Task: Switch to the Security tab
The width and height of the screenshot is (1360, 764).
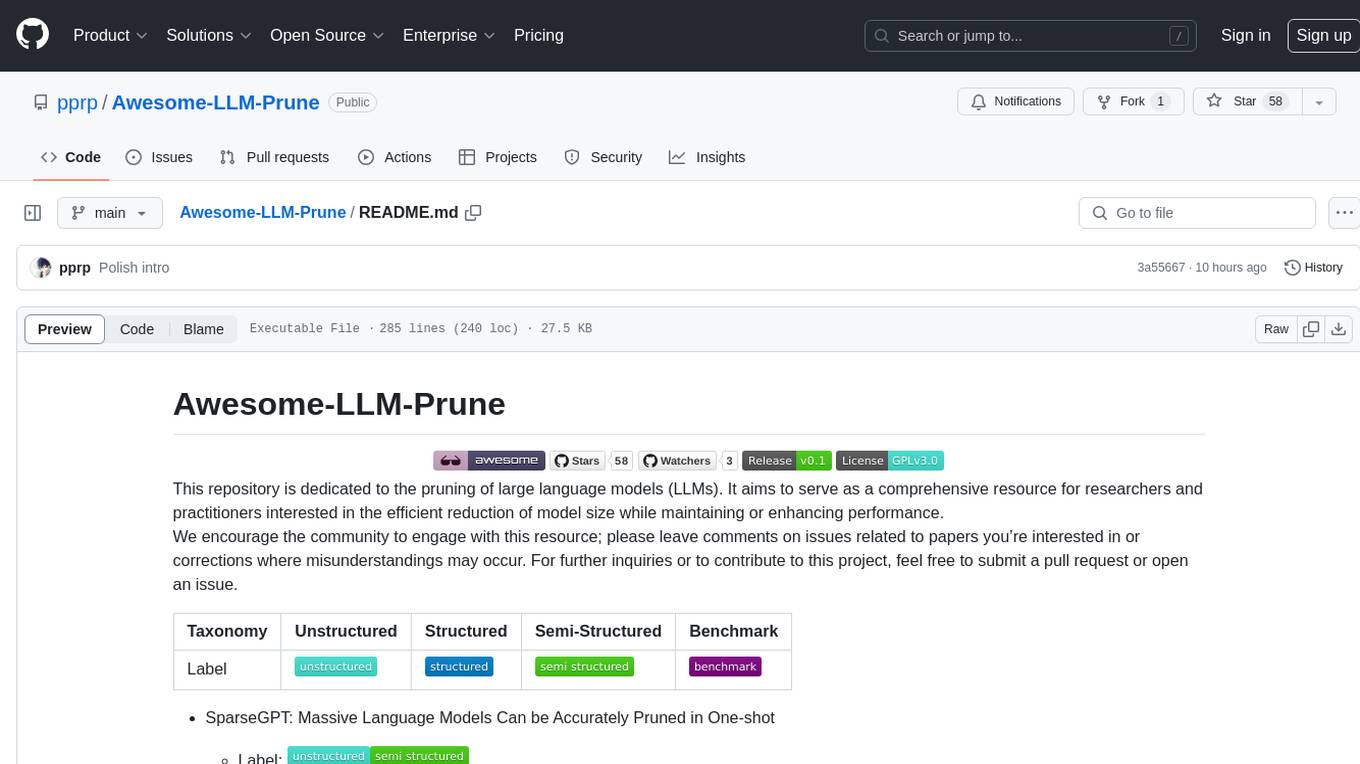Action: (x=603, y=157)
